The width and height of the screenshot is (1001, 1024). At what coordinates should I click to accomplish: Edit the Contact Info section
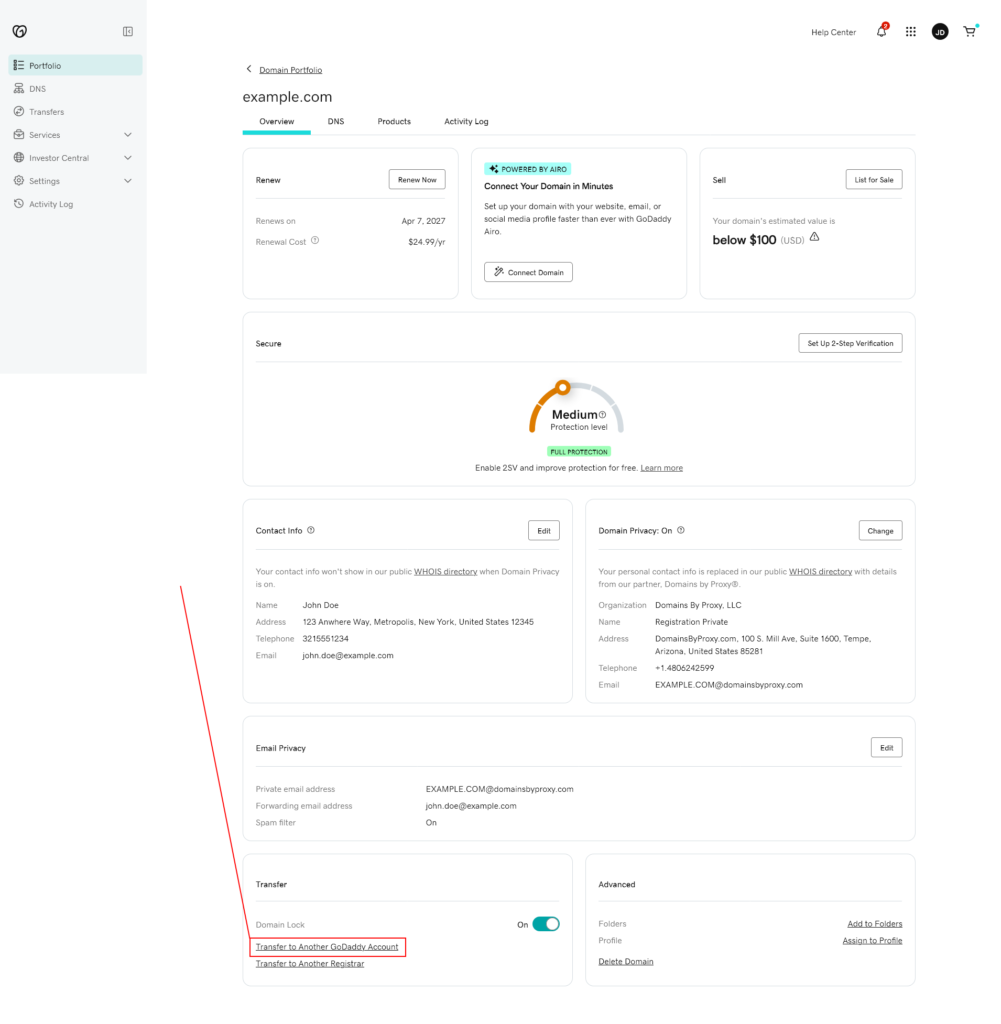pyautogui.click(x=544, y=530)
